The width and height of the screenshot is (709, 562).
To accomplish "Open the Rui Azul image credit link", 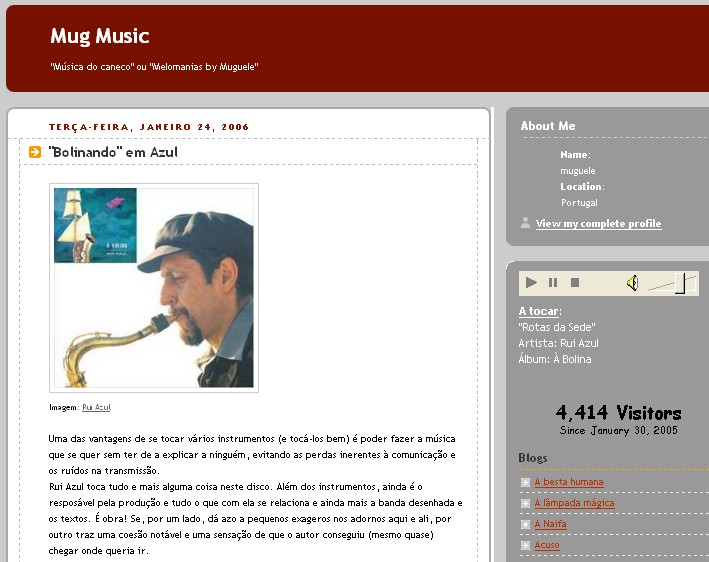I will tap(96, 407).
